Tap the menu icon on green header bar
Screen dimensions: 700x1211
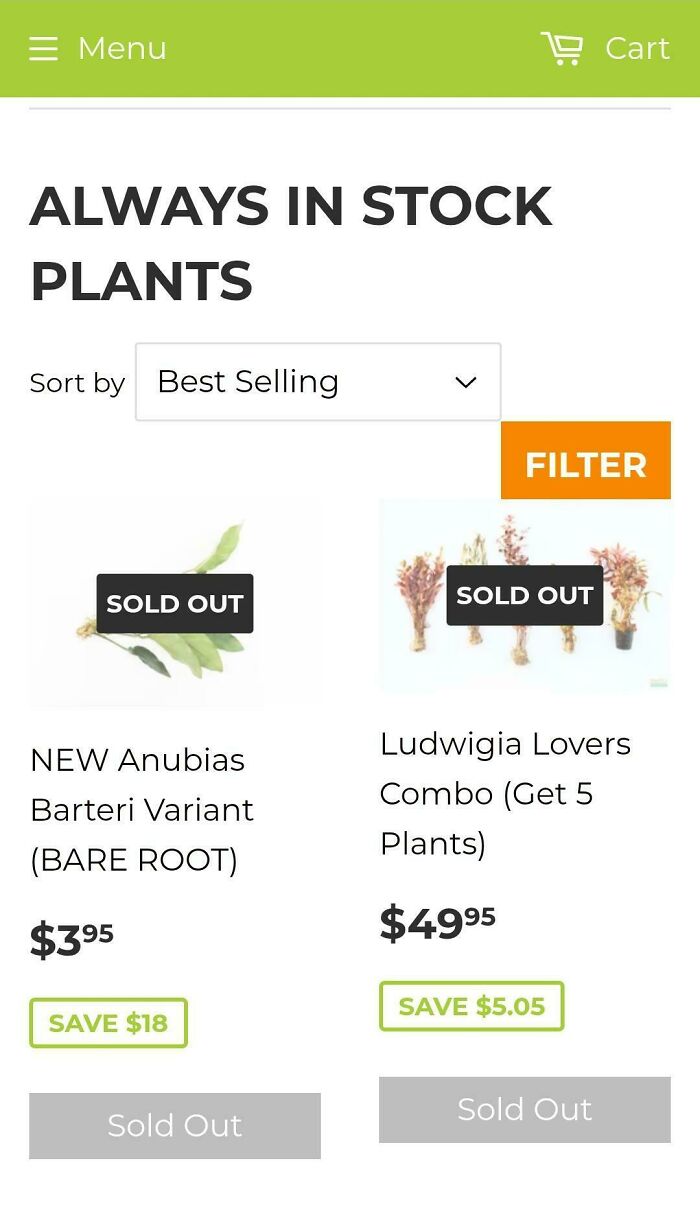point(43,48)
